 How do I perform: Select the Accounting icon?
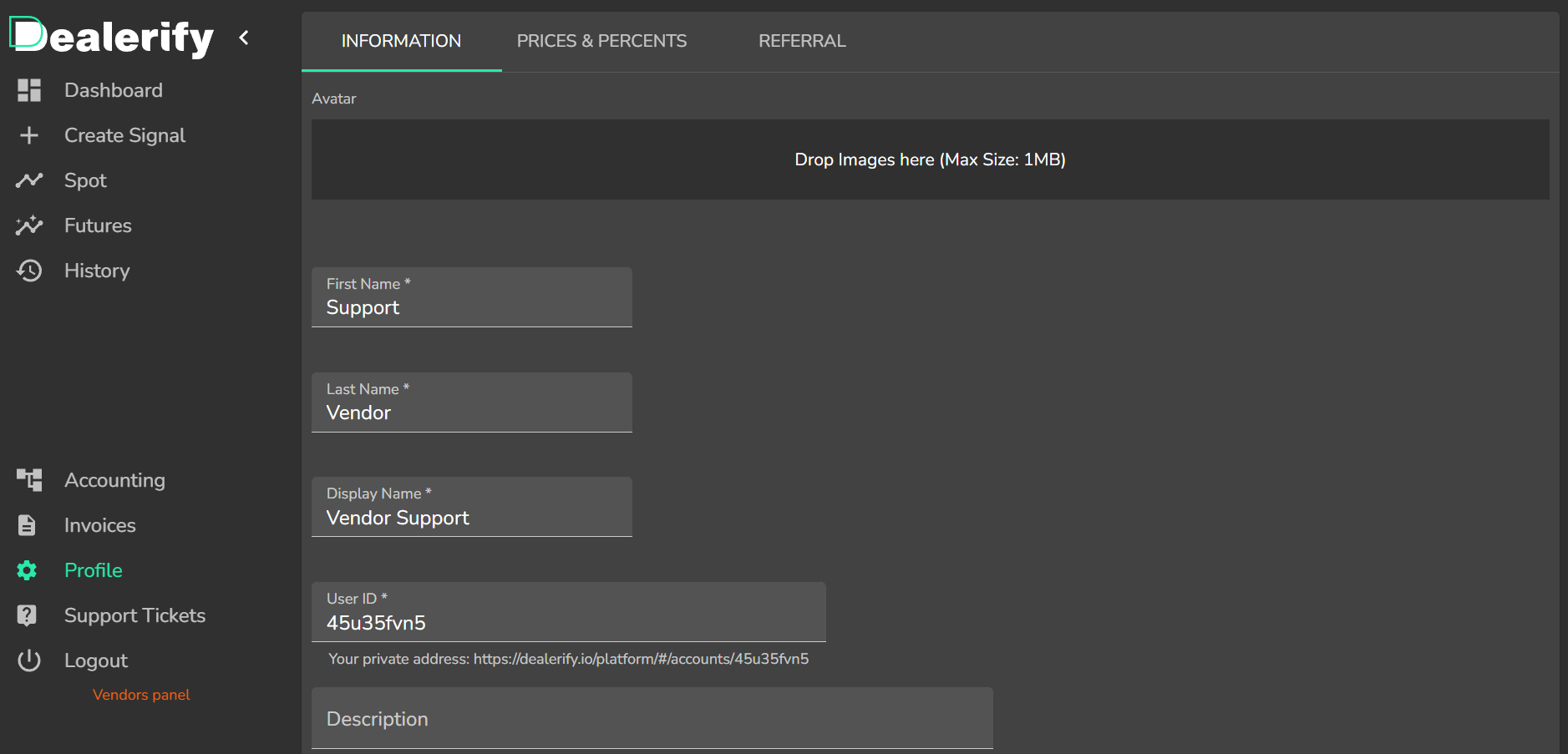(29, 480)
